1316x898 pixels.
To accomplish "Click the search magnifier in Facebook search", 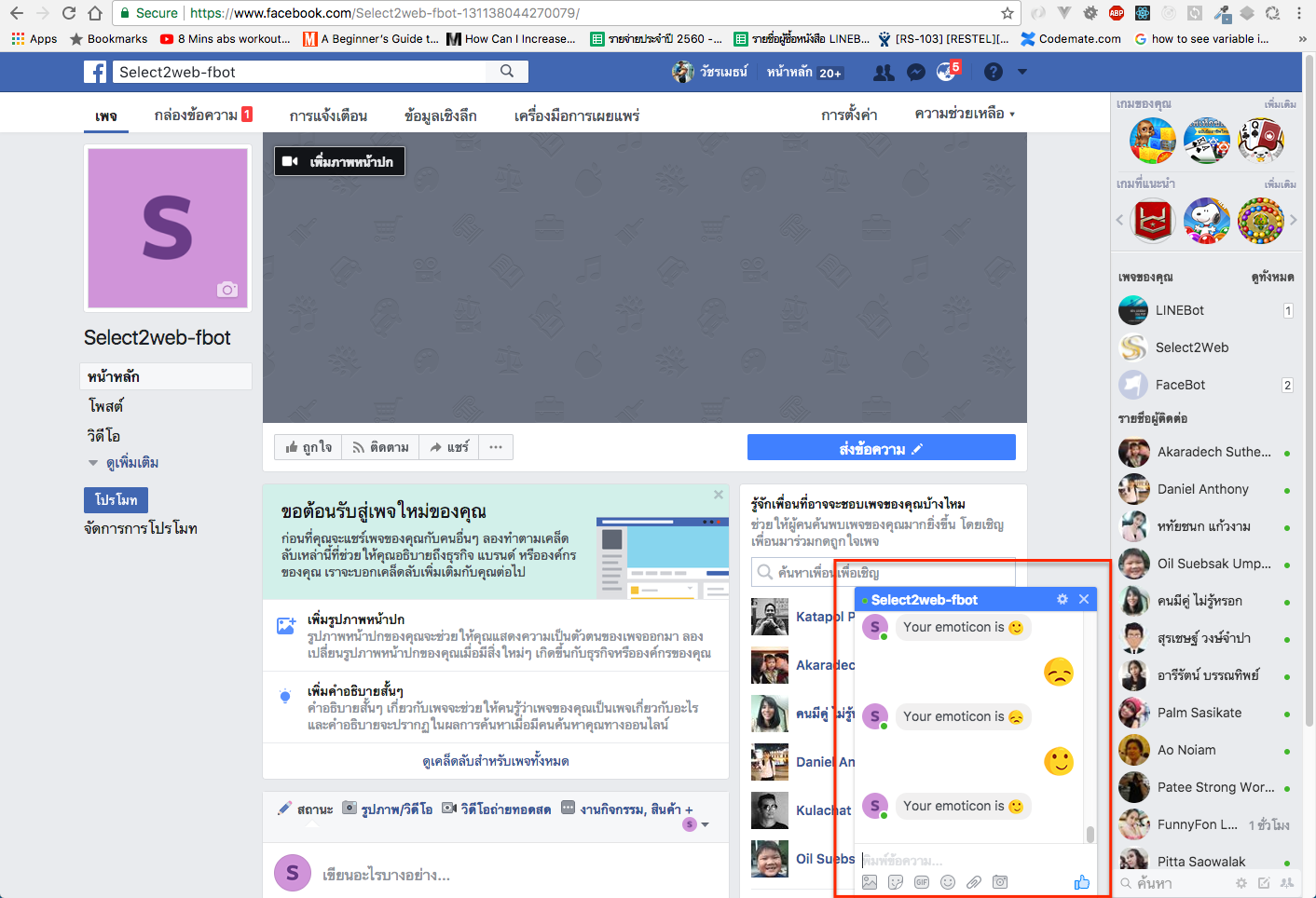I will pos(507,71).
